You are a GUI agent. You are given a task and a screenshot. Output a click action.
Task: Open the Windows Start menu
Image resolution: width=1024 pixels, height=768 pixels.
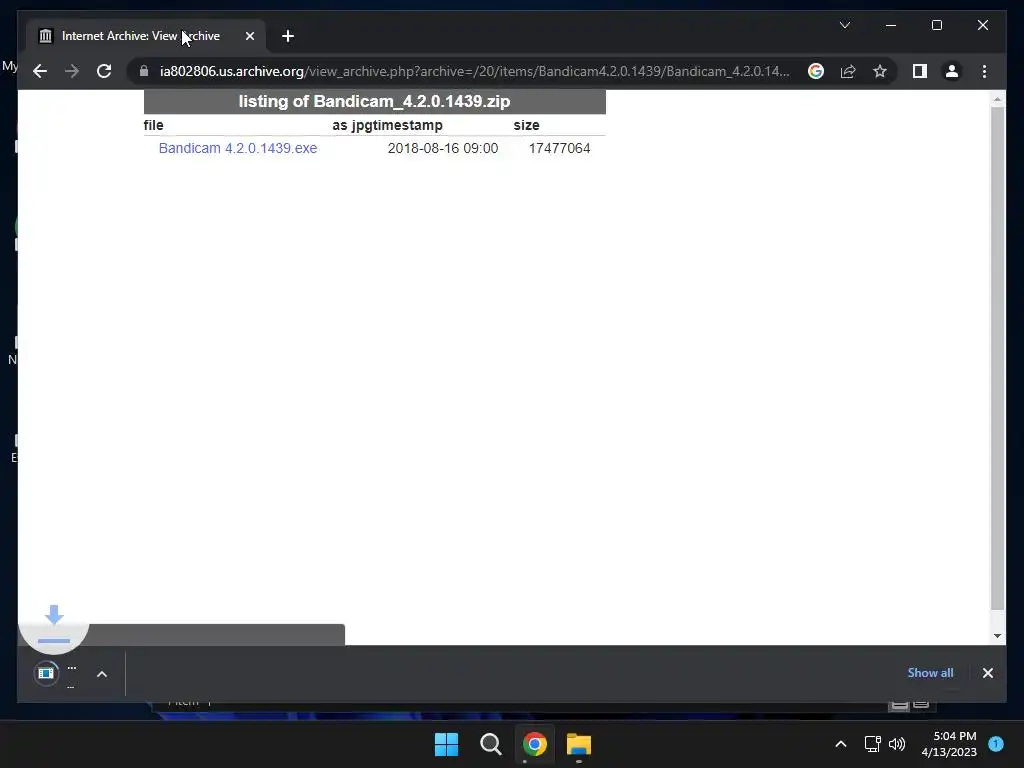click(447, 744)
